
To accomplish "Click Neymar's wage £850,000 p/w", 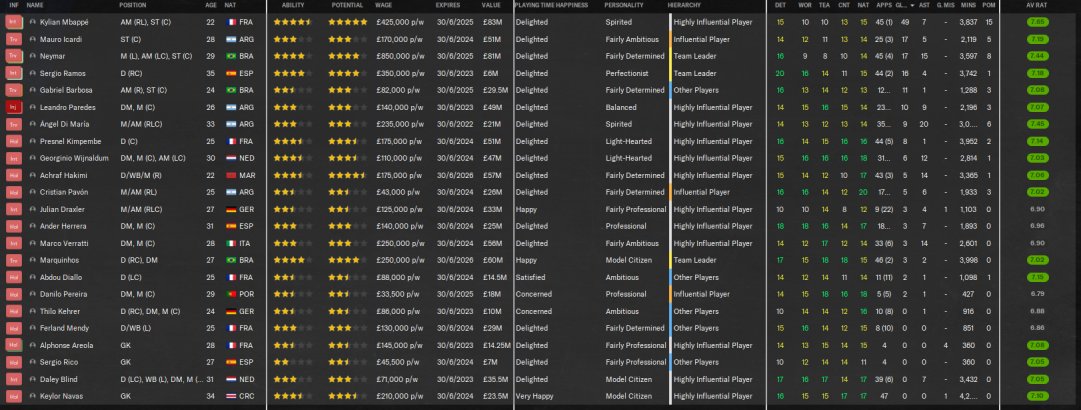I will tap(400, 56).
